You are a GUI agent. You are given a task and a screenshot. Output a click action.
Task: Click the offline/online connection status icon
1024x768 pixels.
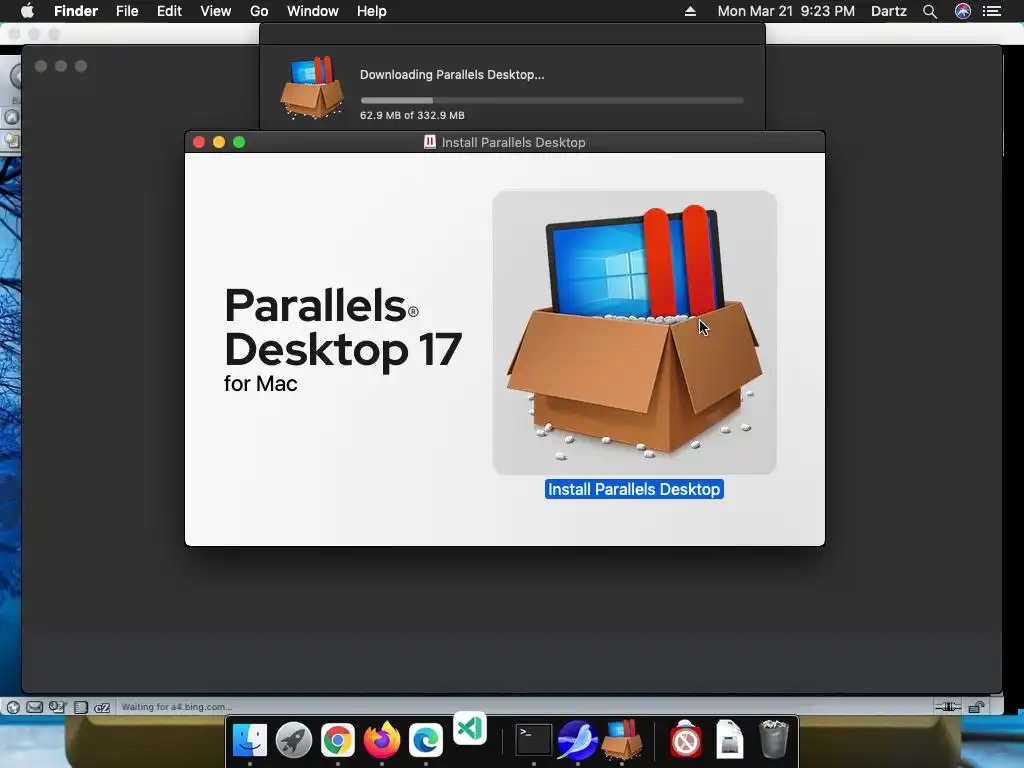click(948, 707)
